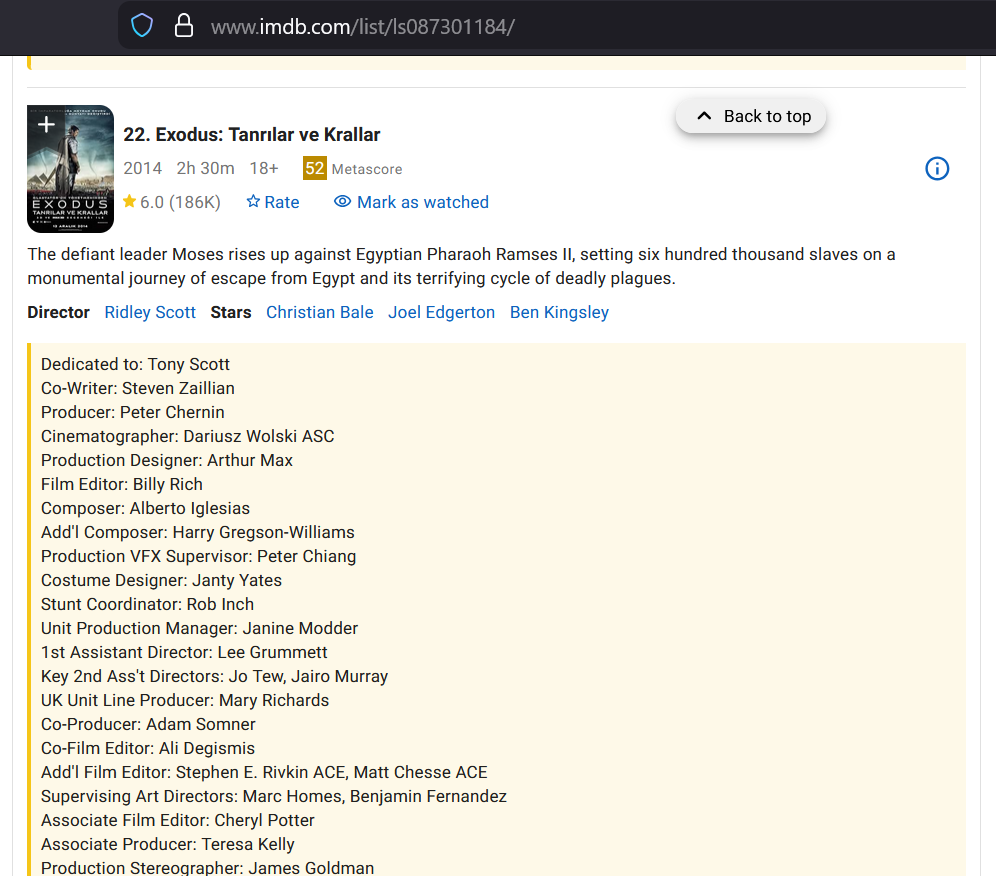Click the plus watchlist icon on poster
This screenshot has width=996, height=876.
(x=46, y=125)
